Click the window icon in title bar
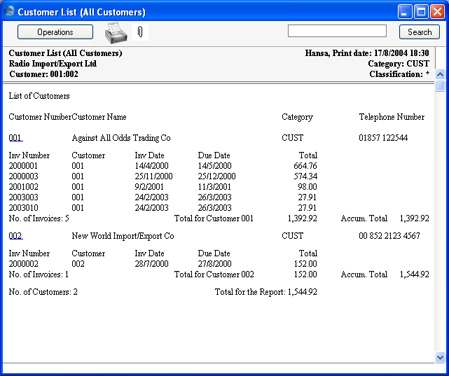 coord(9,11)
